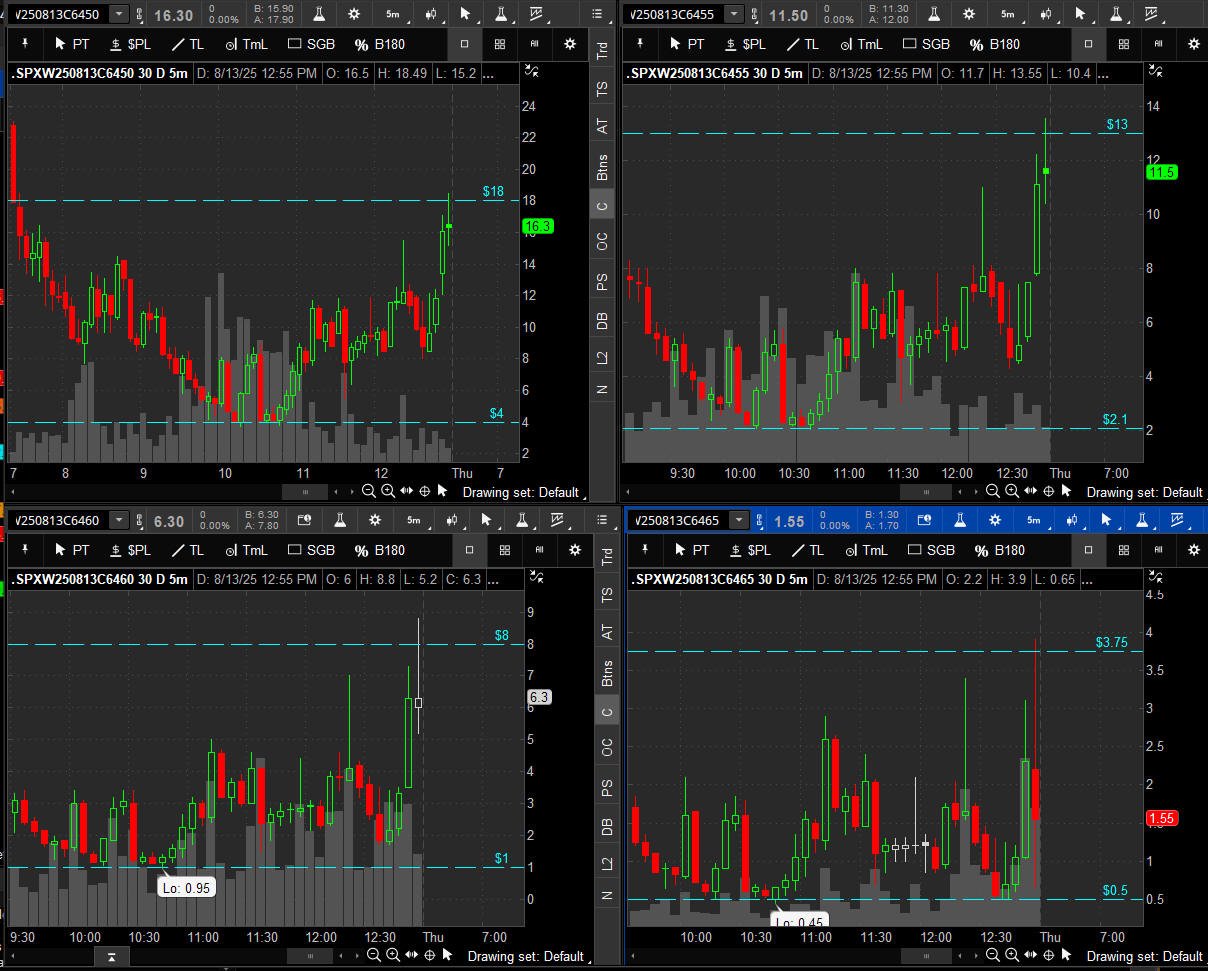Screen dimensions: 1208x971
Task: Select the SGB rectangle tool on C6460 chart
Action: tap(311, 550)
